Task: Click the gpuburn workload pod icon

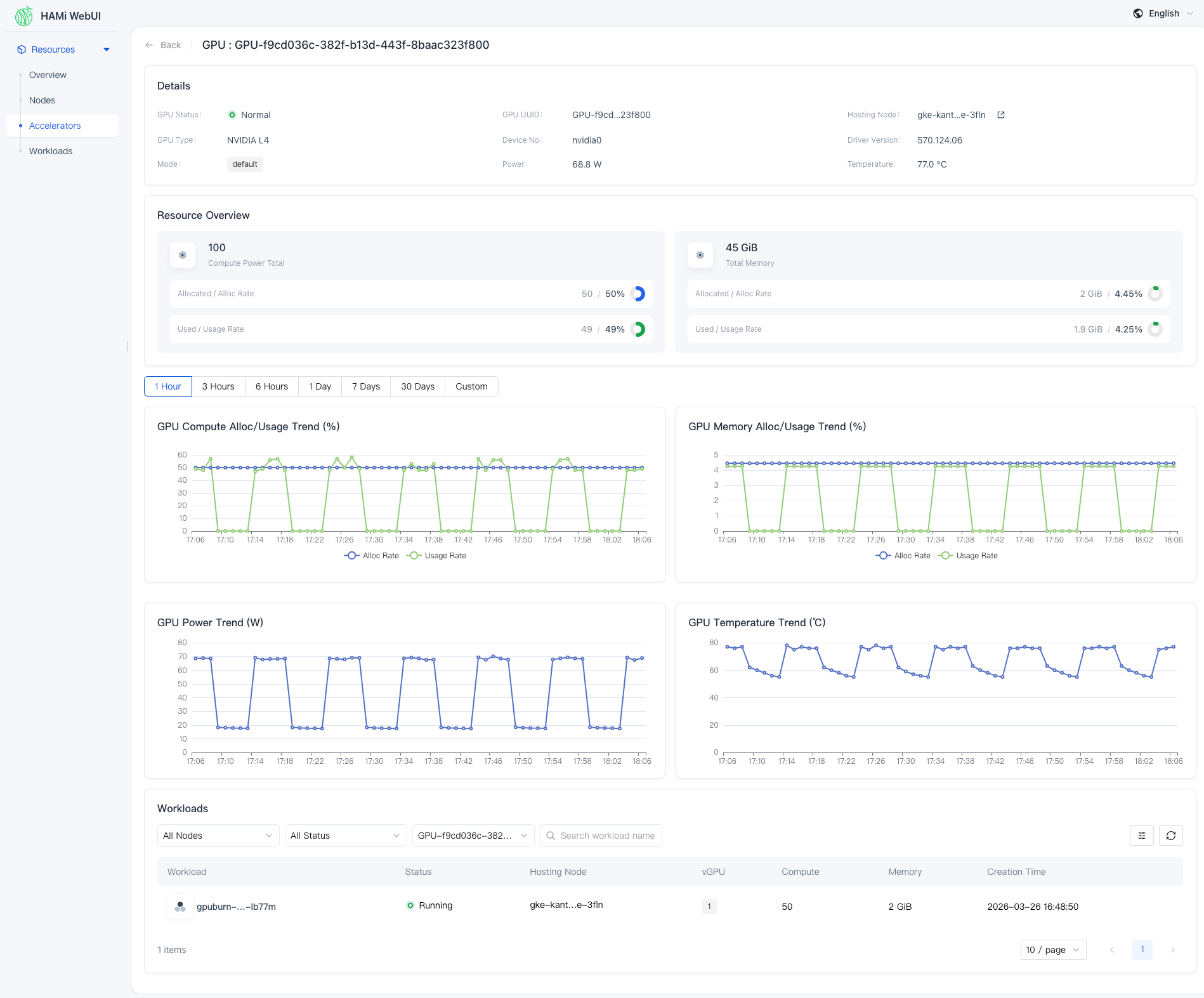Action: click(180, 907)
